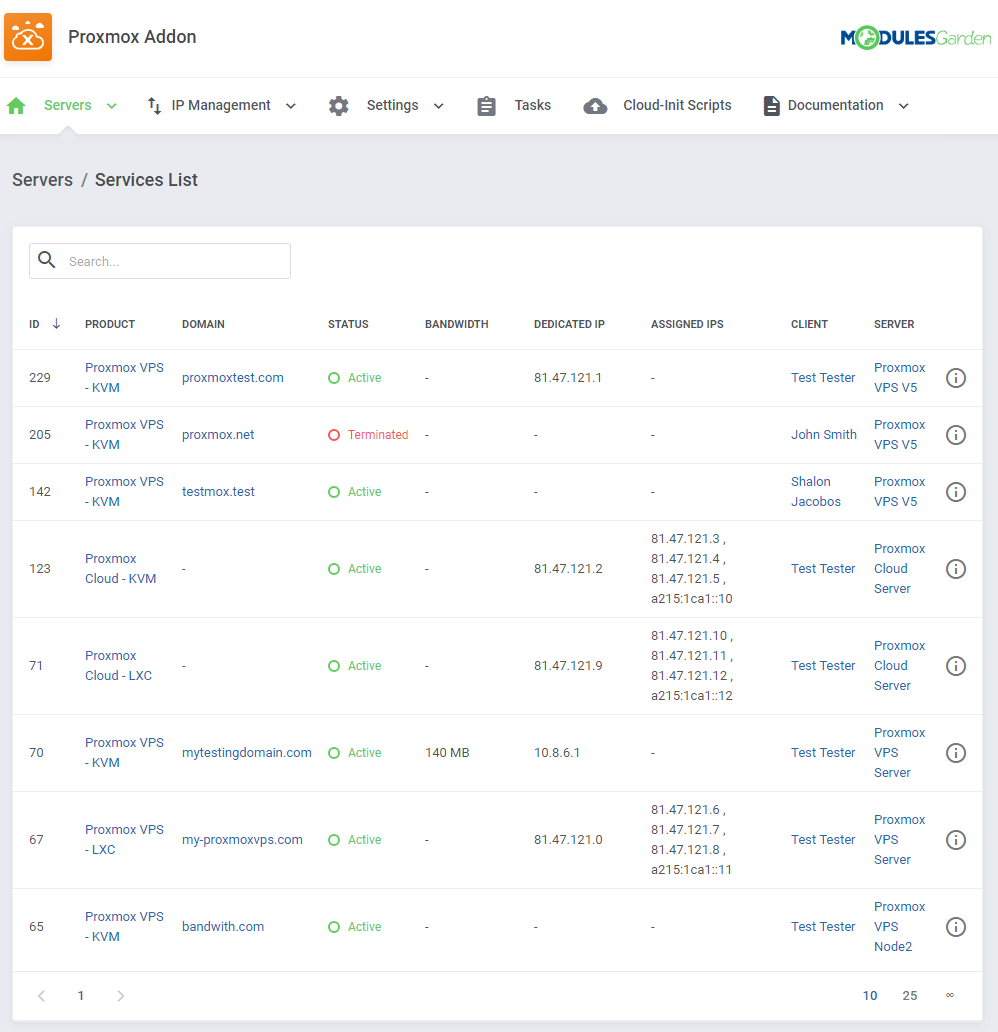The height and width of the screenshot is (1032, 998).
Task: Click the Cloud-Init Scripts cloud upload icon
Action: coord(595,105)
